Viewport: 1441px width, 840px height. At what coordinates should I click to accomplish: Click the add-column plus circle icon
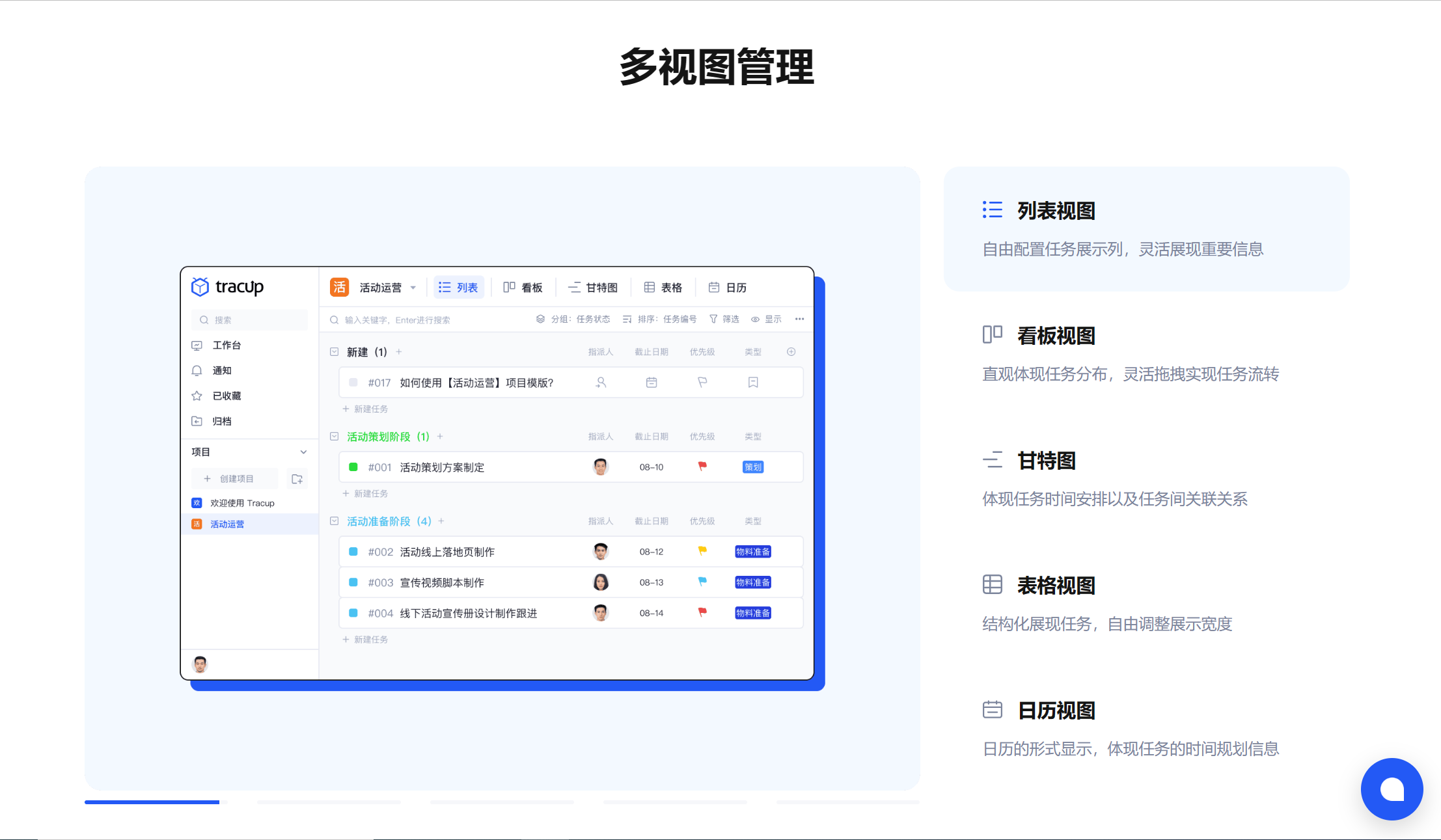tap(791, 352)
